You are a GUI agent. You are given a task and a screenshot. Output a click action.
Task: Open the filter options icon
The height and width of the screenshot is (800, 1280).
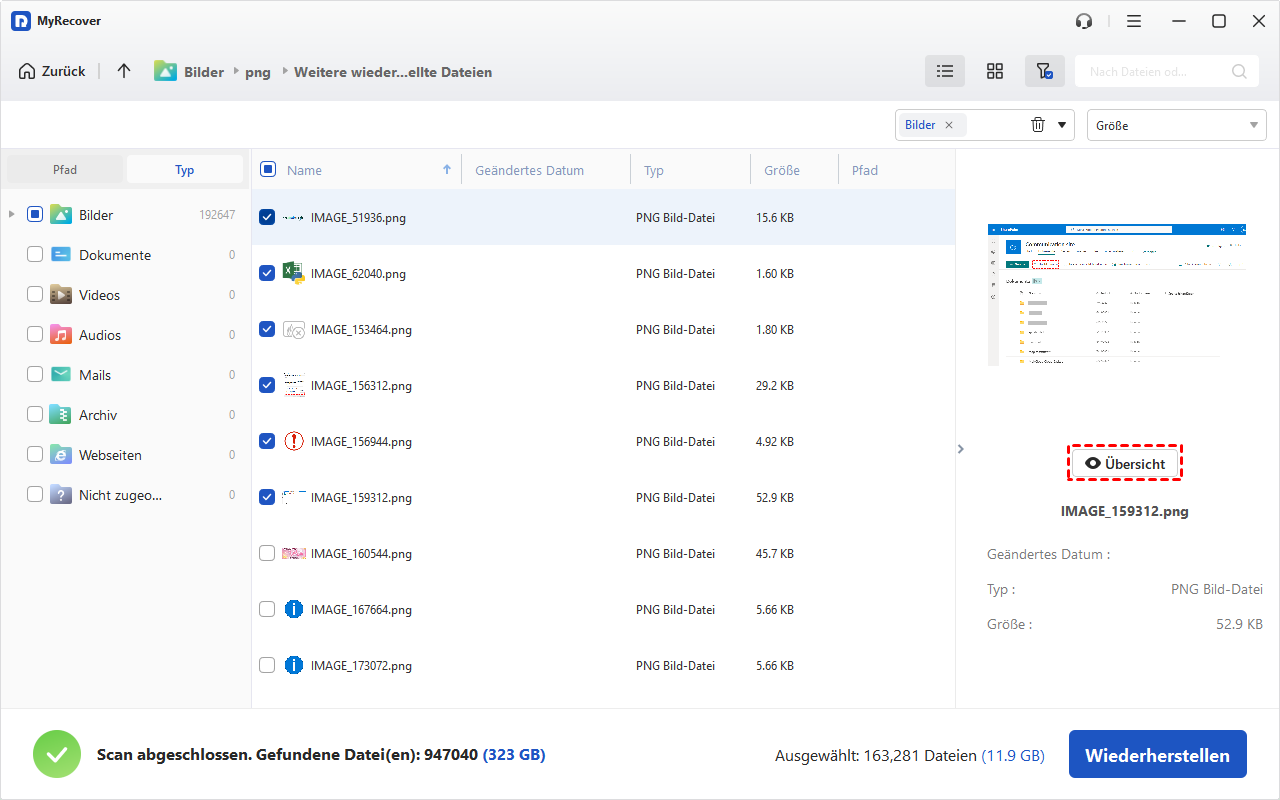(x=1044, y=71)
